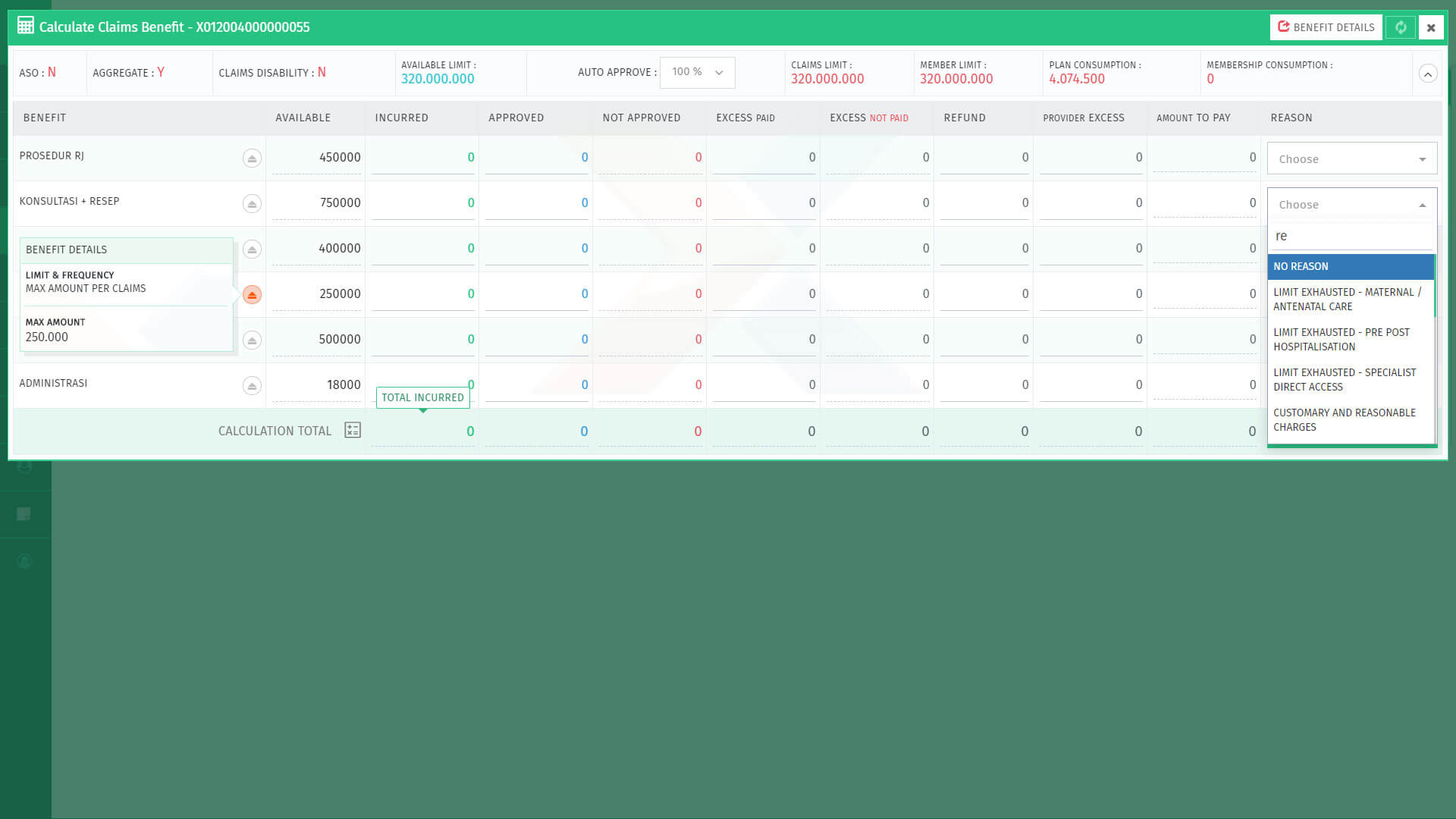Click the calculation total calculator icon
Viewport: 1456px width, 819px height.
(x=353, y=430)
